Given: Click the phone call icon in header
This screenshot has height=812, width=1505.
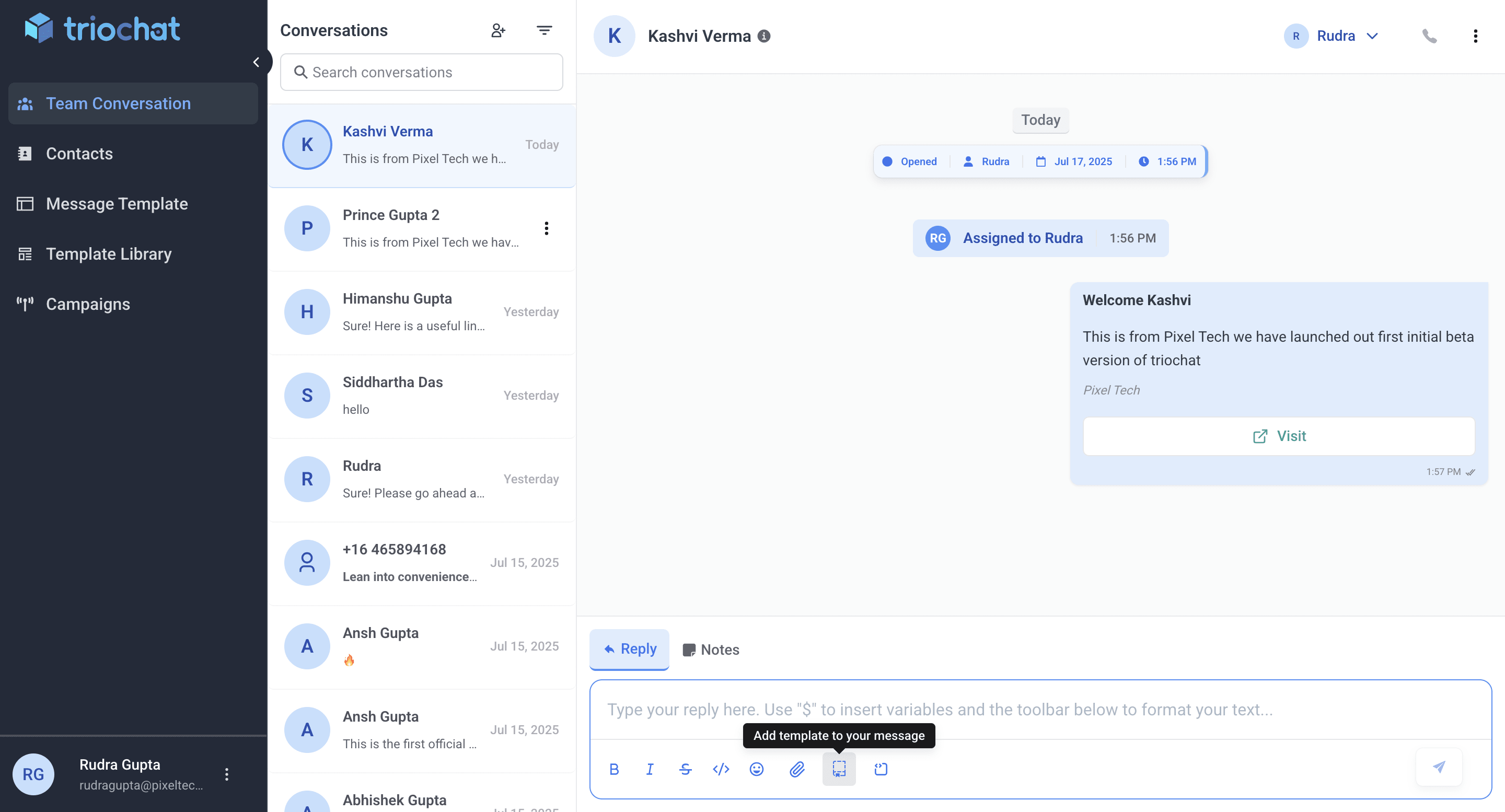Looking at the screenshot, I should pyautogui.click(x=1430, y=36).
